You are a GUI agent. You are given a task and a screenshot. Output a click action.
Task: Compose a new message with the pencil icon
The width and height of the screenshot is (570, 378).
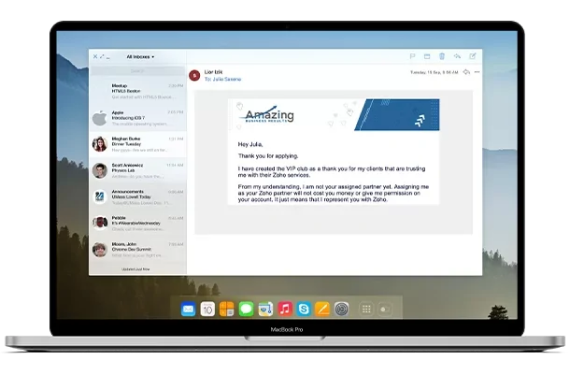(473, 56)
